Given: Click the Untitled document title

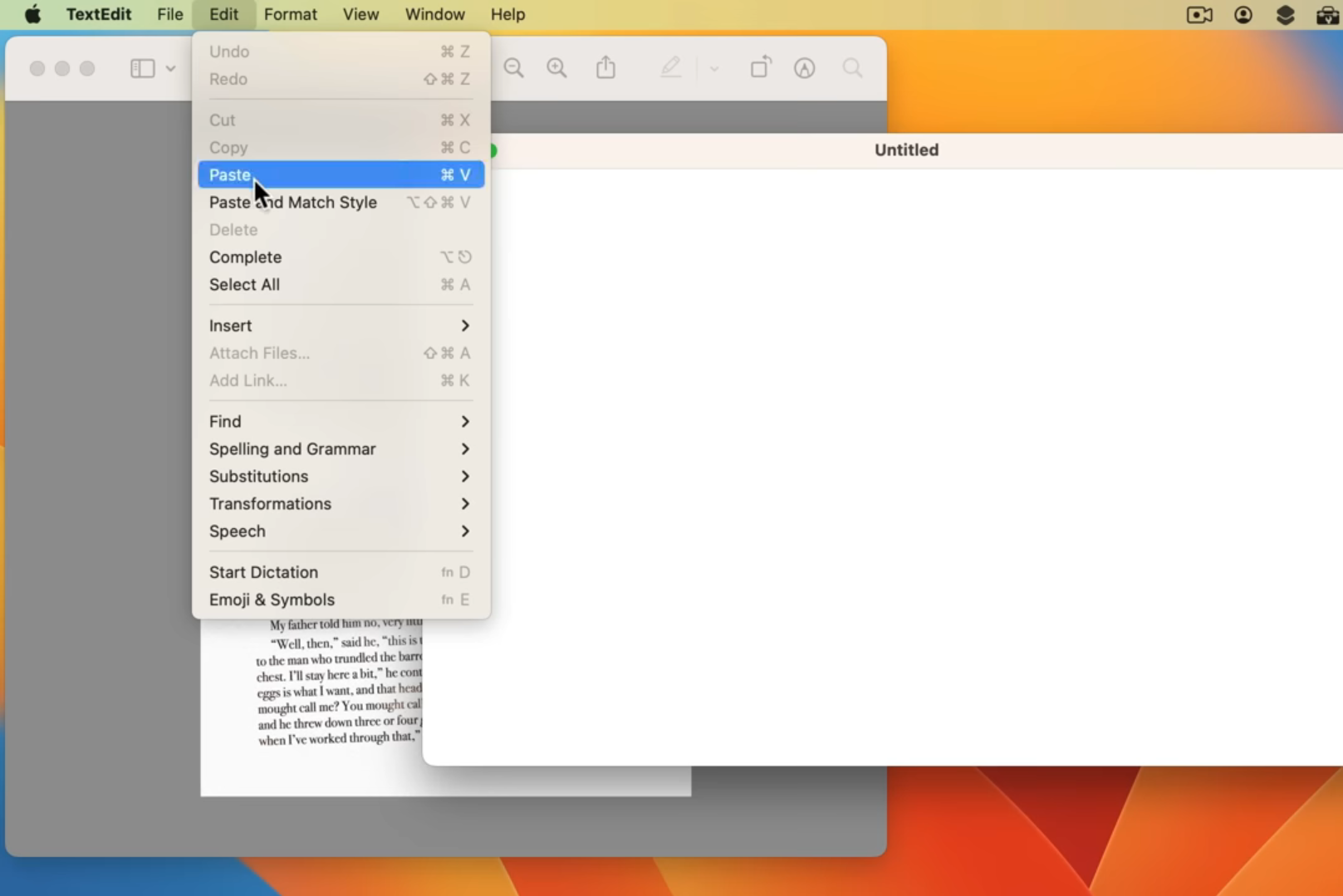Looking at the screenshot, I should tap(906, 150).
